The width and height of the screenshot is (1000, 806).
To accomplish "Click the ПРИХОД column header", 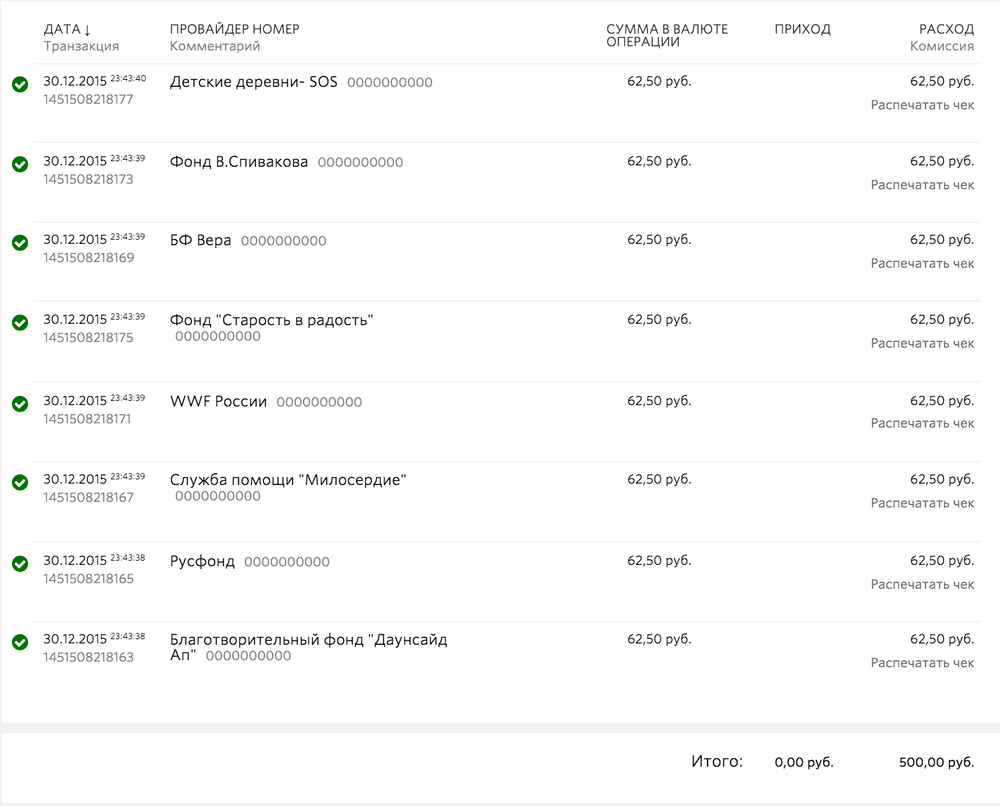I will pyautogui.click(x=802, y=29).
